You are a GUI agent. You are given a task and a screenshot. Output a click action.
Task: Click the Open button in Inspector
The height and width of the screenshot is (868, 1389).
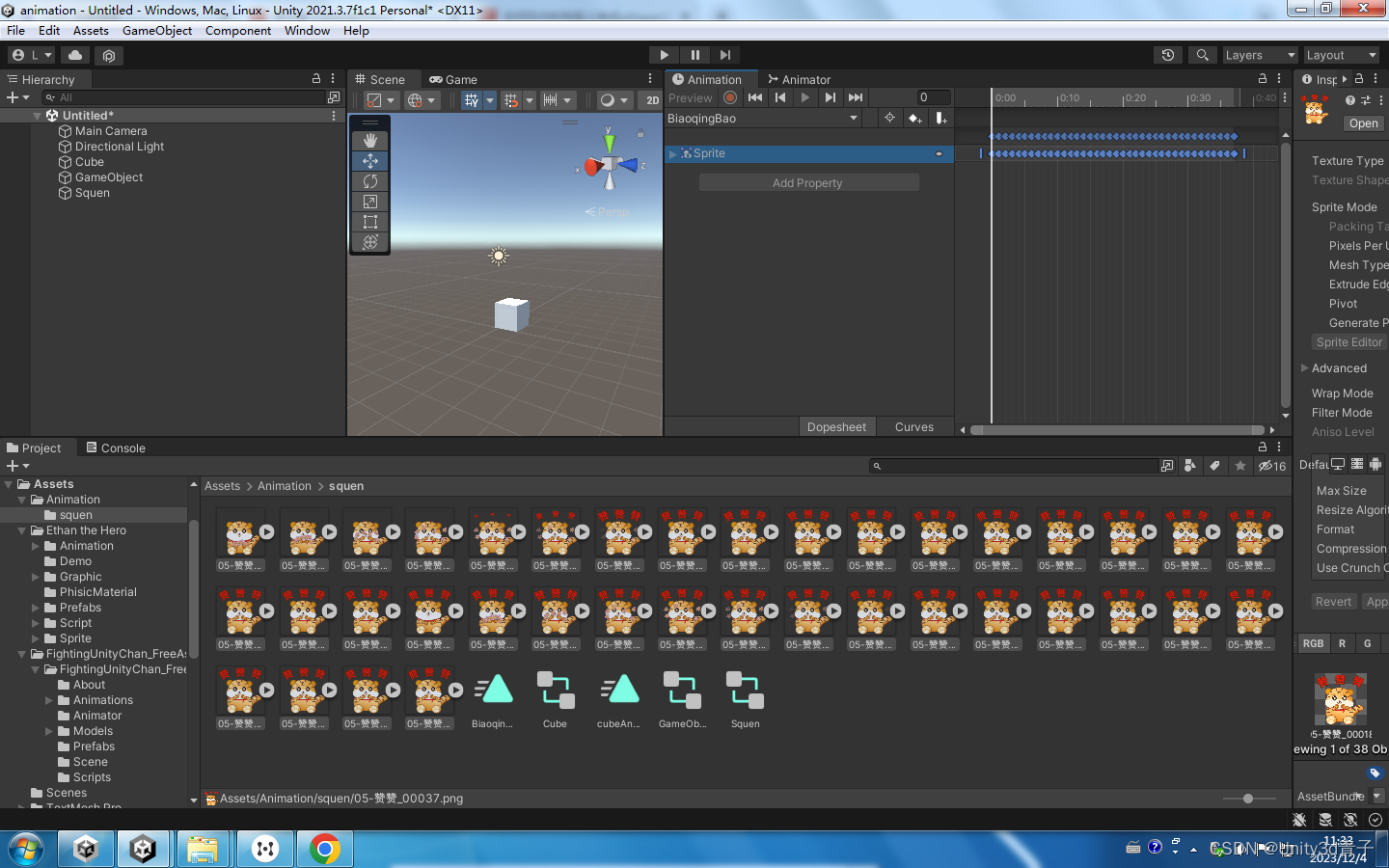click(1363, 123)
